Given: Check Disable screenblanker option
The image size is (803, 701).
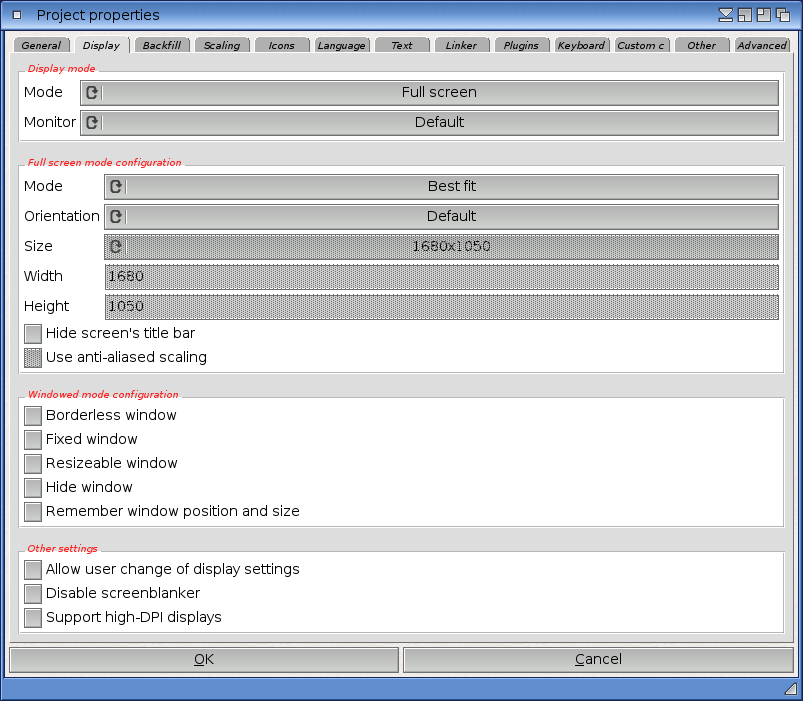Looking at the screenshot, I should tap(33, 593).
